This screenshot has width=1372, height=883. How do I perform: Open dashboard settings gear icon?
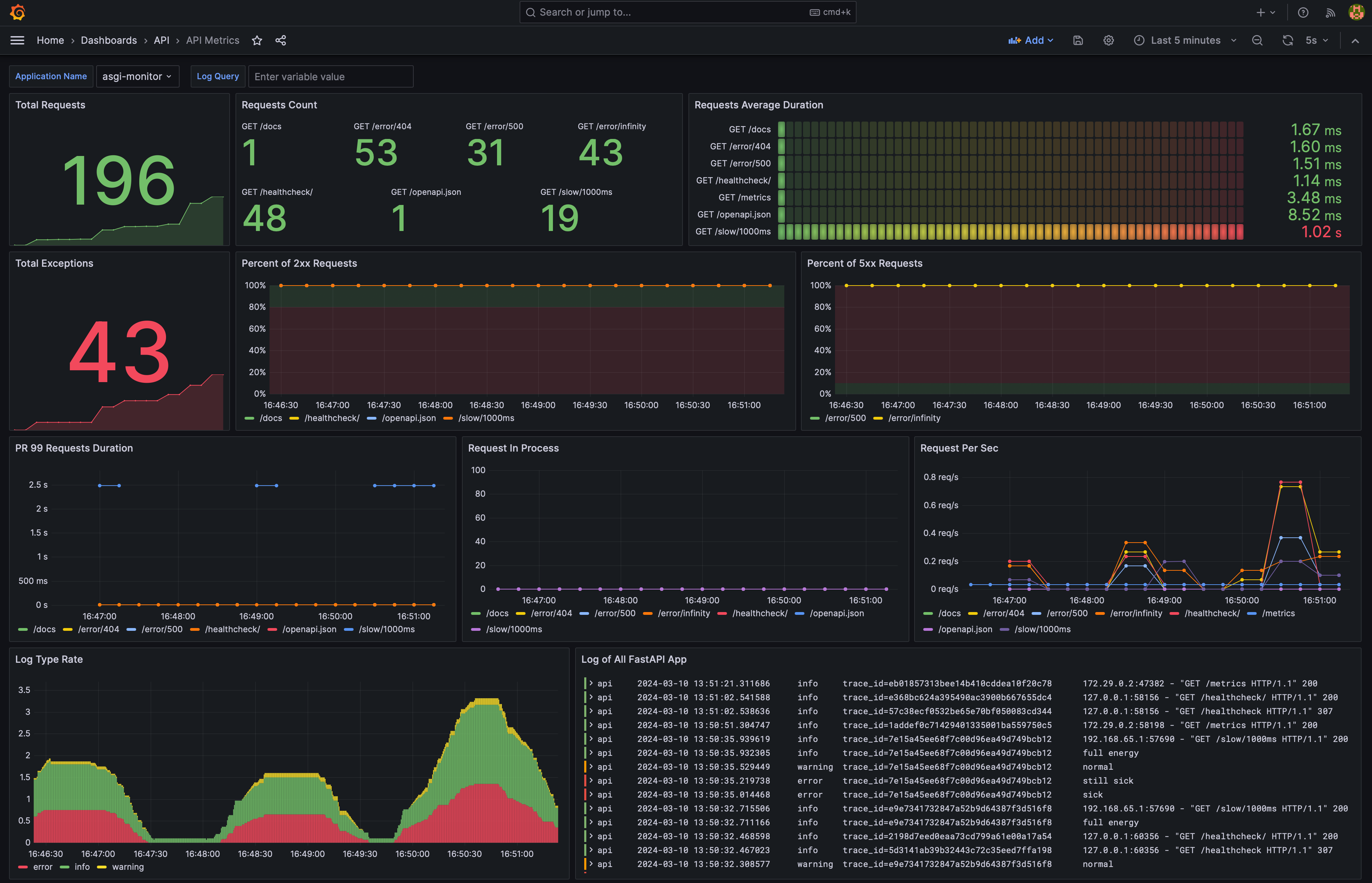pyautogui.click(x=1108, y=40)
